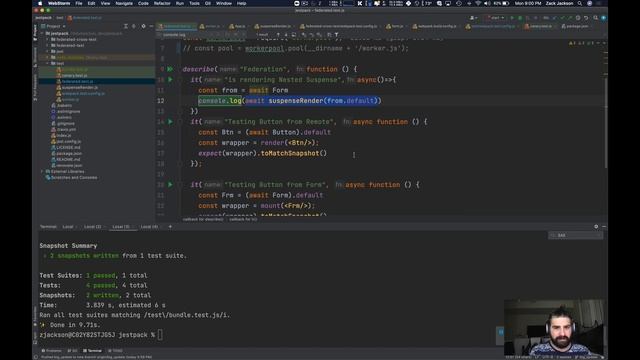Click the 'jestpack' breadcrumb in navigation bar
This screenshot has width=640, height=360.
(x=43, y=18)
